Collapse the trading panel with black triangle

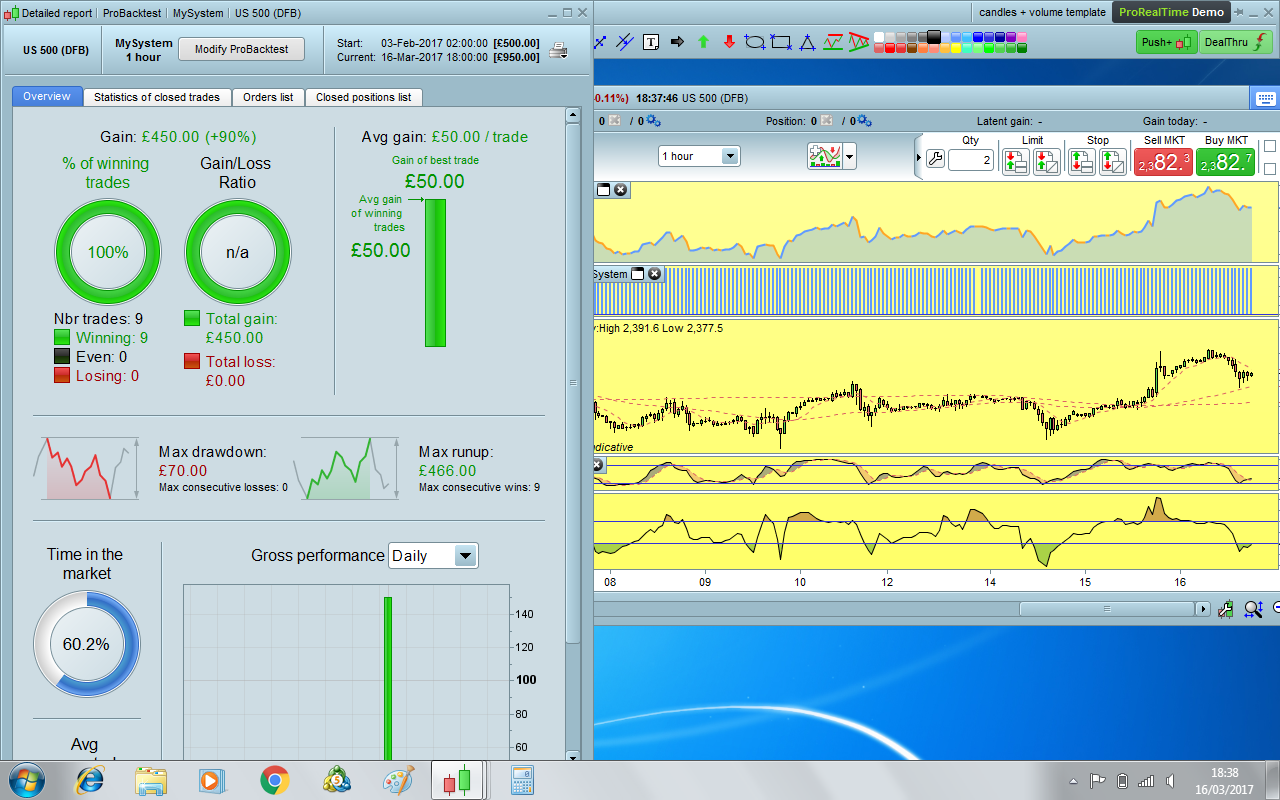pyautogui.click(x=919, y=159)
